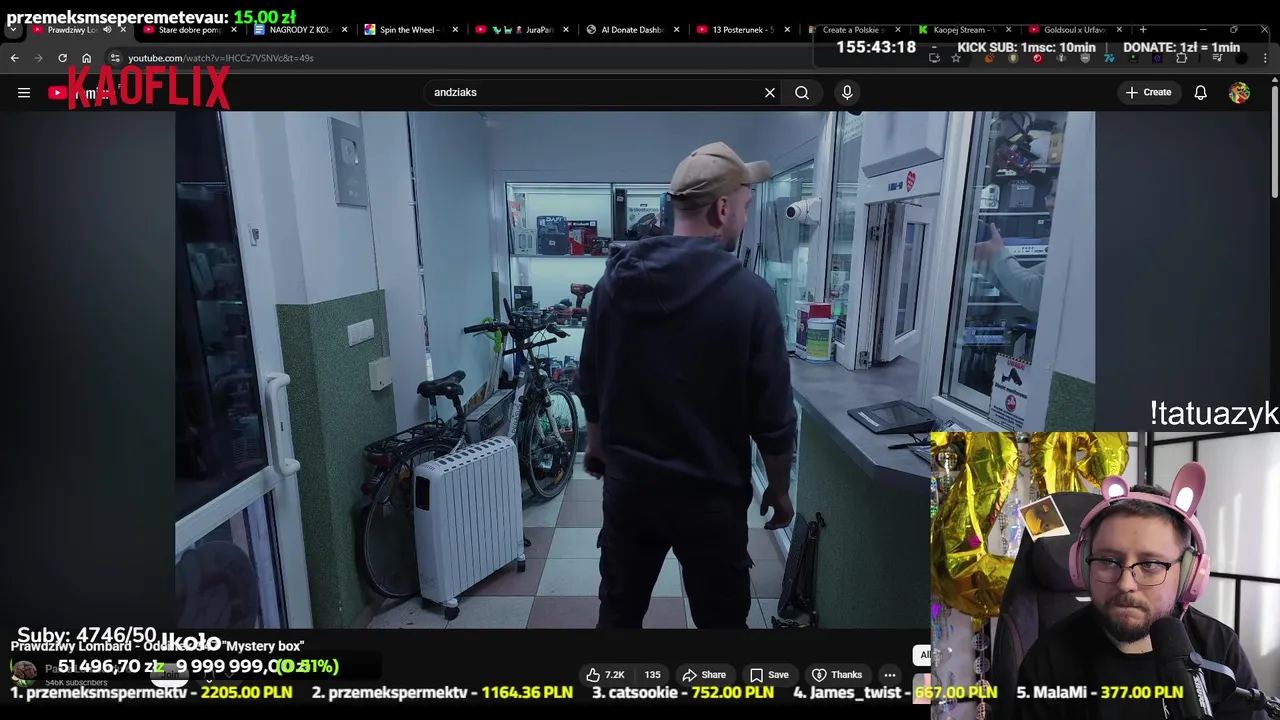Click the magnifier search button
Screen dimensions: 1280x720
[802, 92]
